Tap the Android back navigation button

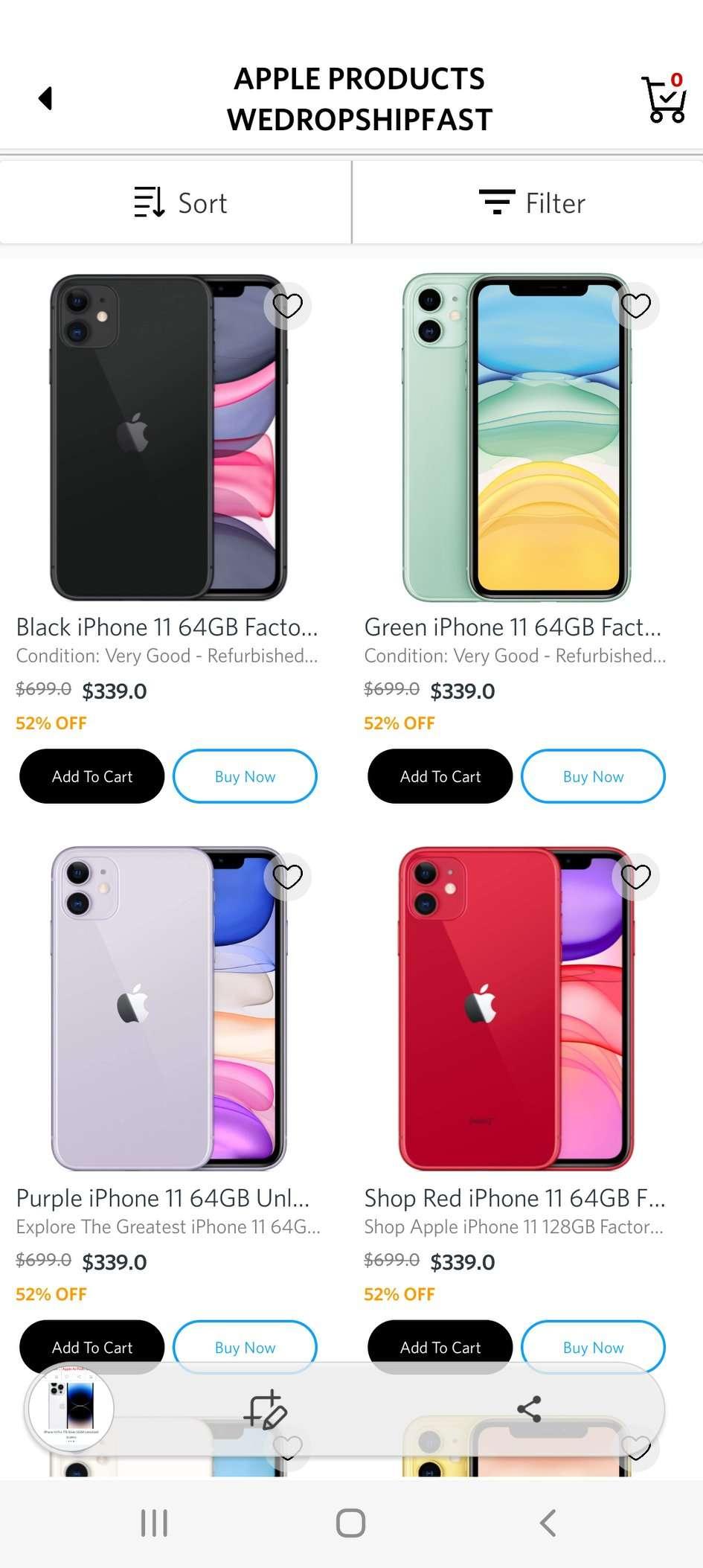point(548,1523)
